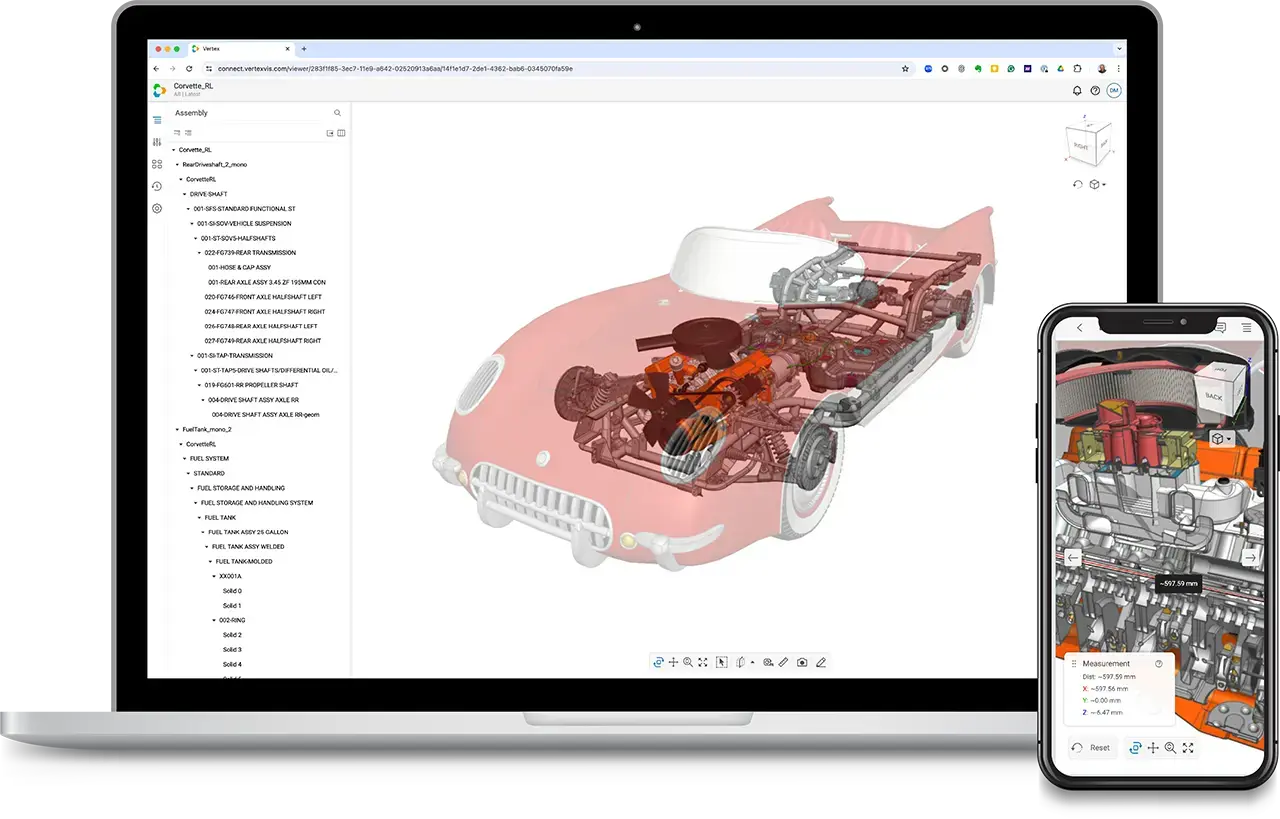Click the bookmark star in the address bar
The width and height of the screenshot is (1280, 819).
pos(905,69)
